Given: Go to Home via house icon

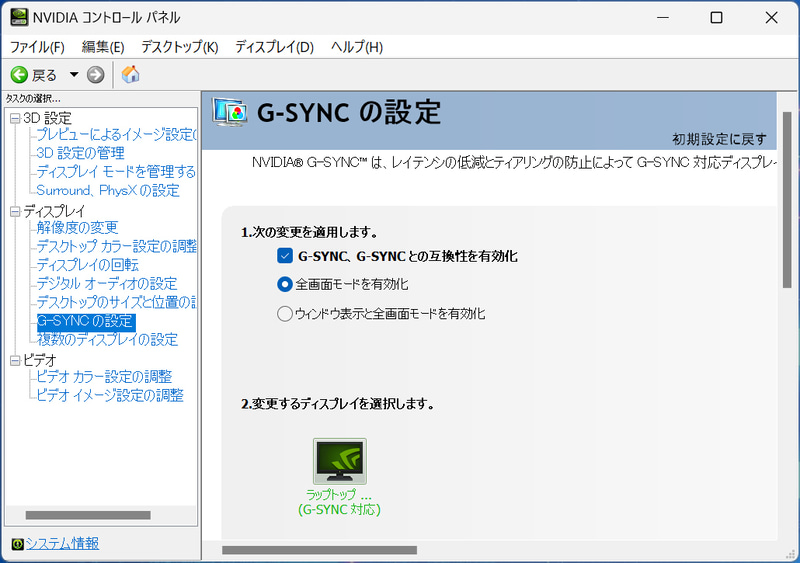Looking at the screenshot, I should [131, 75].
